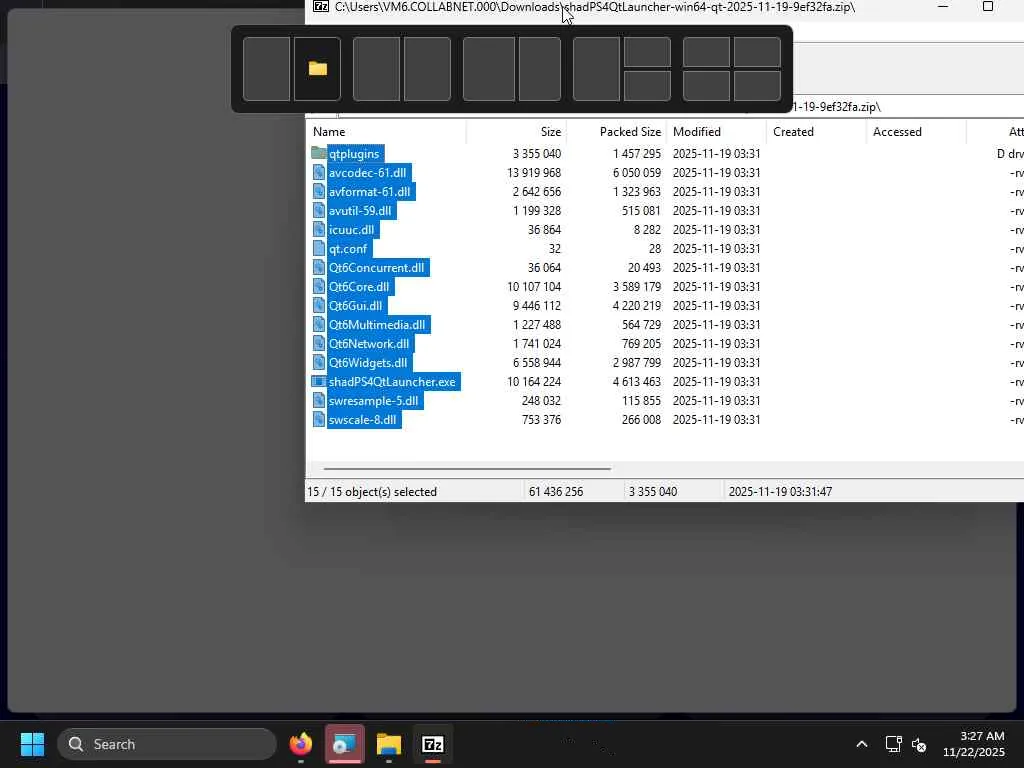Click total size 61 436 256 in status bar
This screenshot has width=1024, height=768.
coord(556,492)
